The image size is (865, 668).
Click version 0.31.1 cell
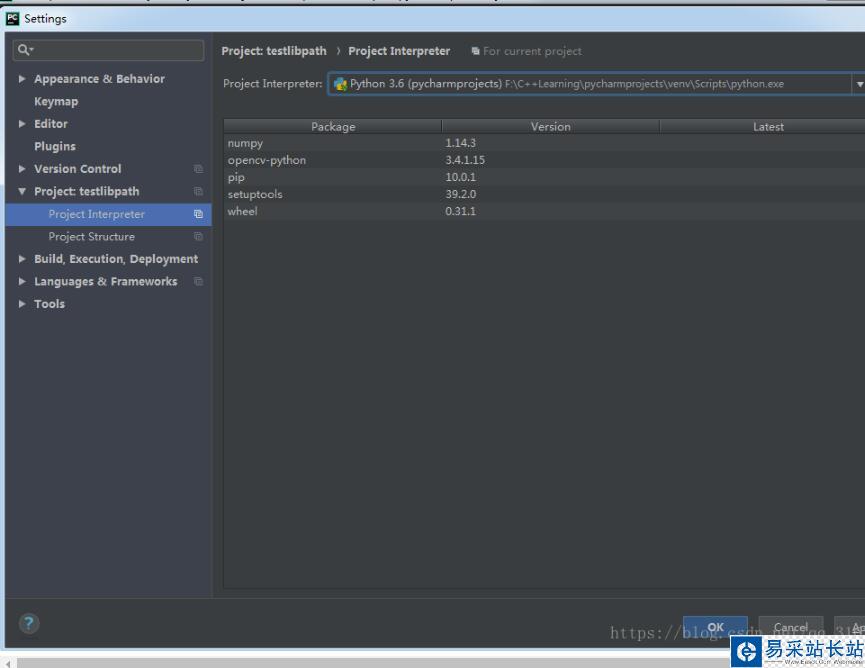tap(461, 211)
